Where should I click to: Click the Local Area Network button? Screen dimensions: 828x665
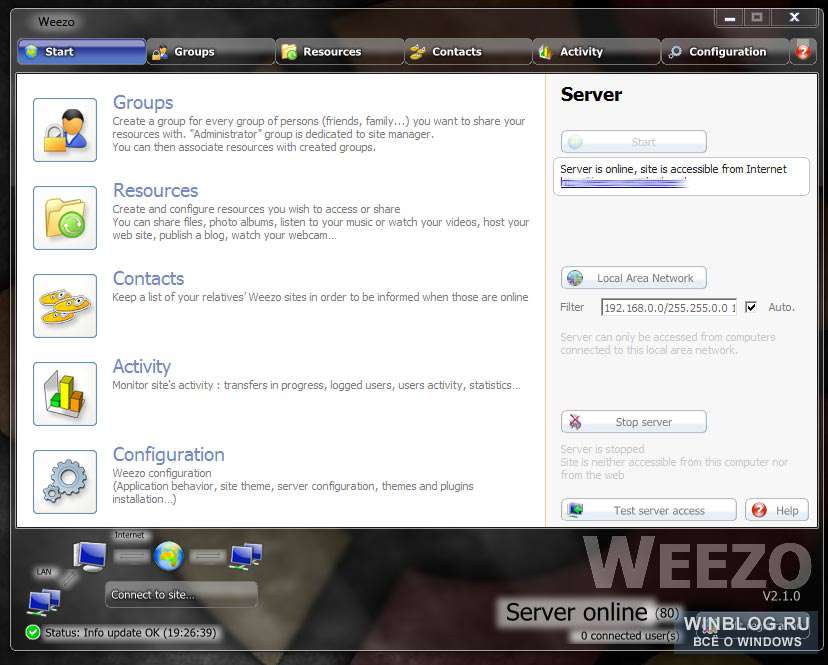(634, 278)
